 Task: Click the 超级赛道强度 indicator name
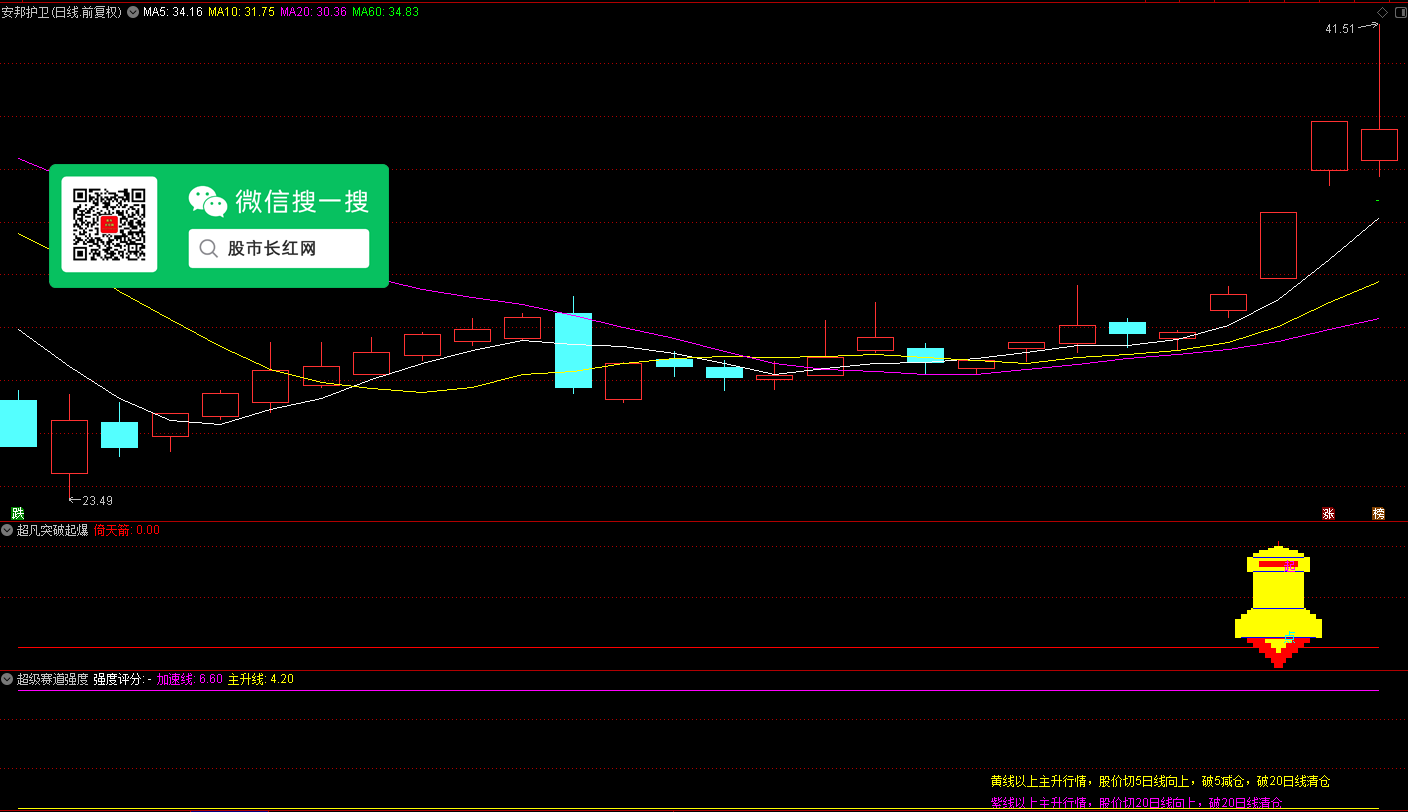coord(52,679)
